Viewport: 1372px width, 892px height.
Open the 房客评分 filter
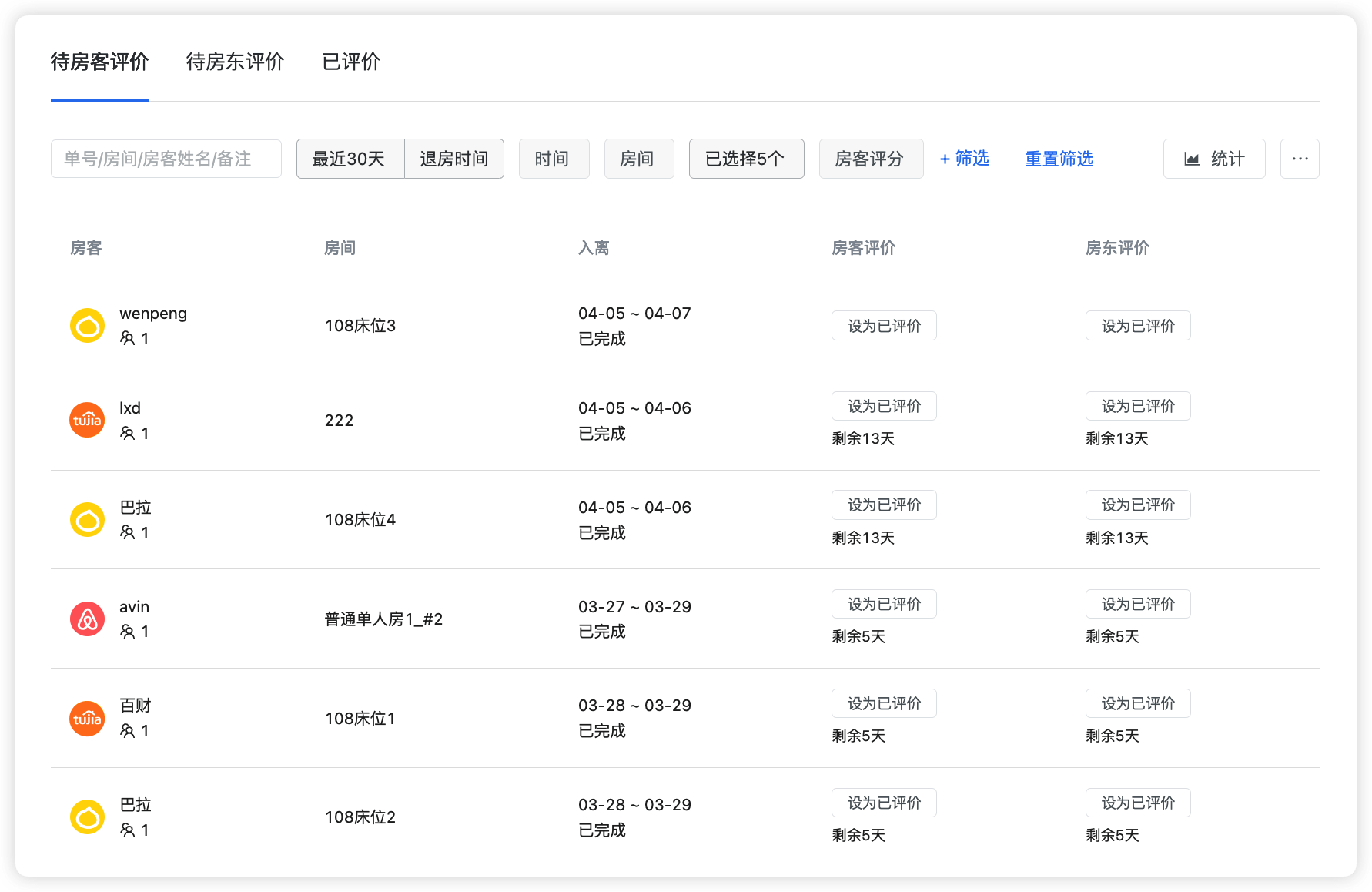pos(871,159)
